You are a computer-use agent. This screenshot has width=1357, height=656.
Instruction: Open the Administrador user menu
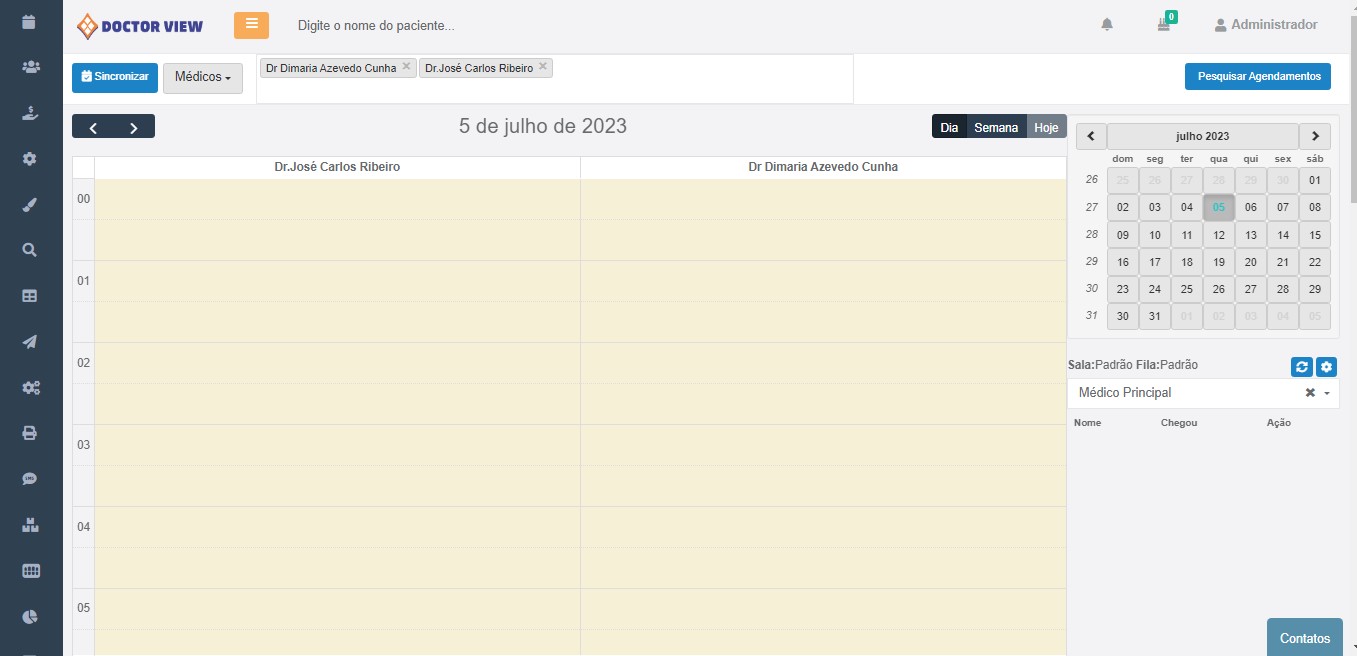click(x=1265, y=25)
